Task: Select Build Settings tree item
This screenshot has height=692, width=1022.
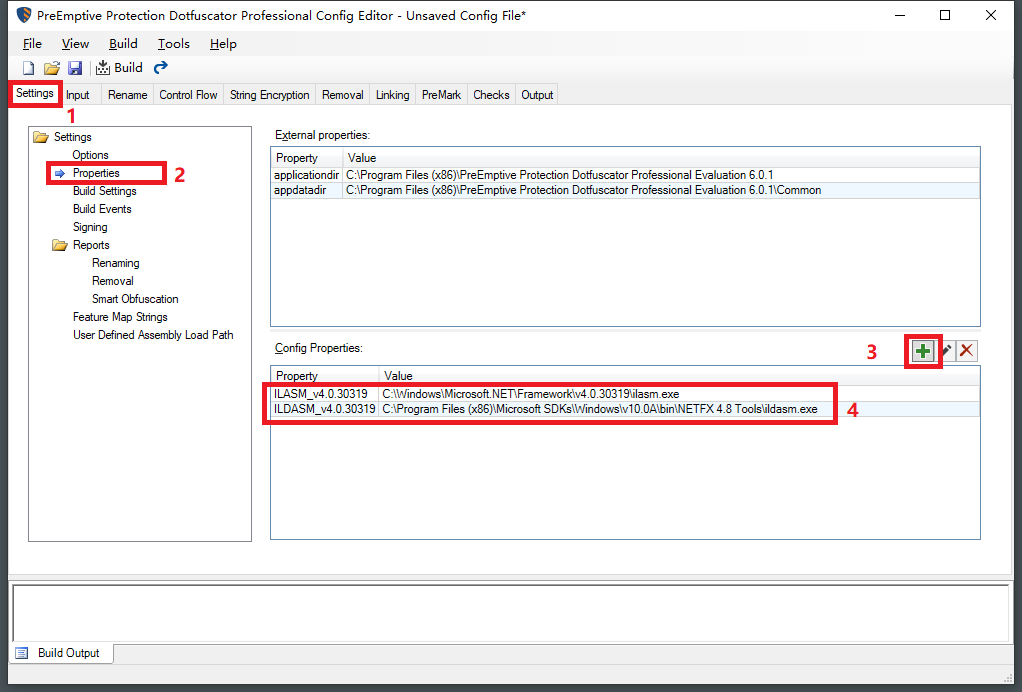Action: pyautogui.click(x=104, y=191)
